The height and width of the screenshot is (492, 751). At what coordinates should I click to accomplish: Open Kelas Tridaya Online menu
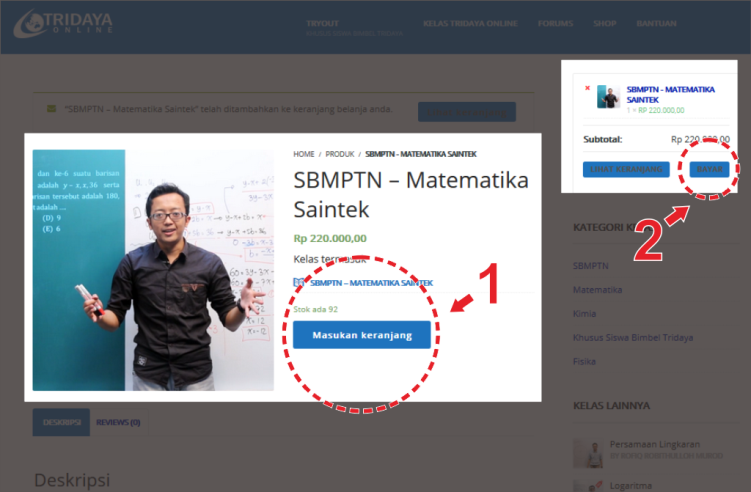(x=469, y=23)
